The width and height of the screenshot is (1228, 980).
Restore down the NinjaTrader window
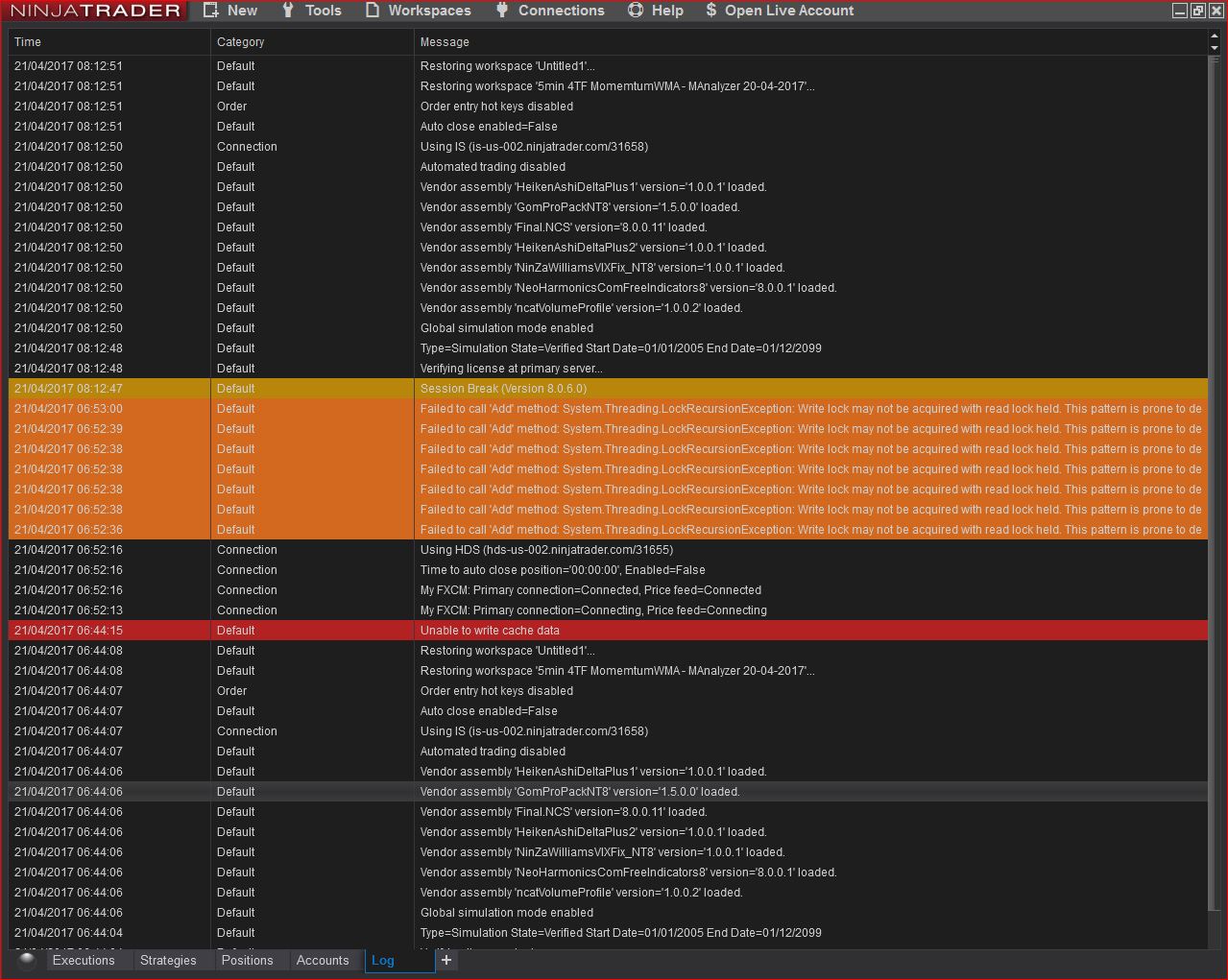click(x=1197, y=11)
